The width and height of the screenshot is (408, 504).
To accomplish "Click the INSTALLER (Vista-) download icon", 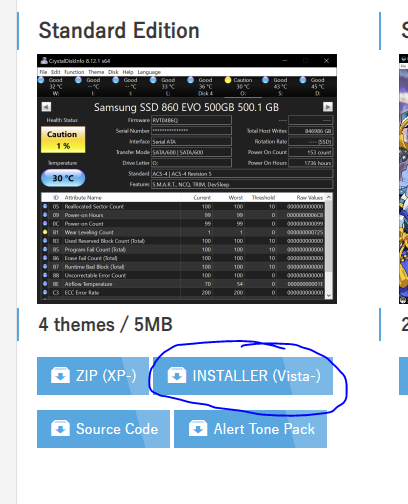I will click(177, 375).
